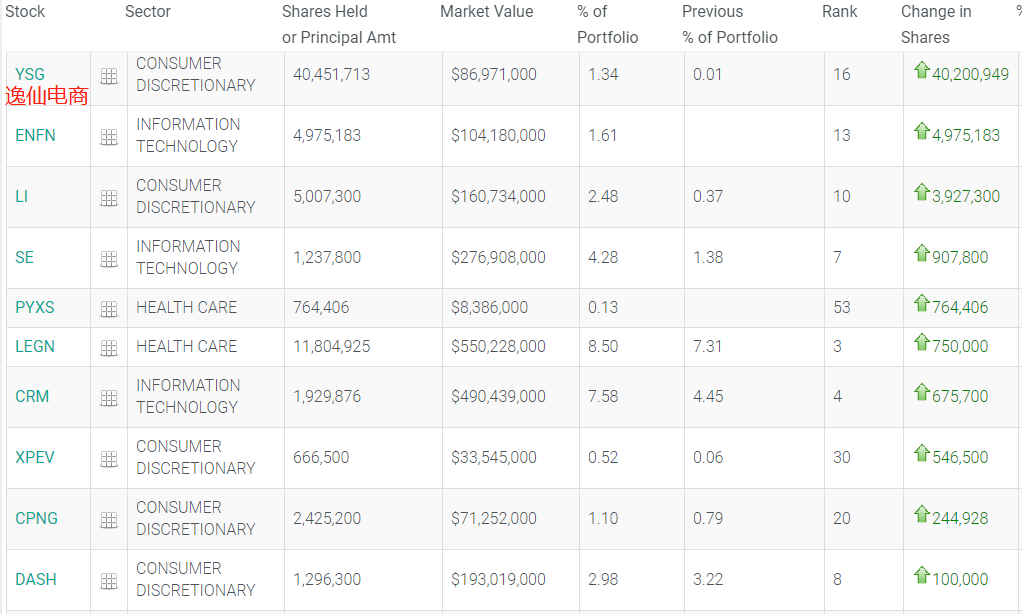Open the XPEV ticker link
This screenshot has height=614, width=1022.
[35, 457]
